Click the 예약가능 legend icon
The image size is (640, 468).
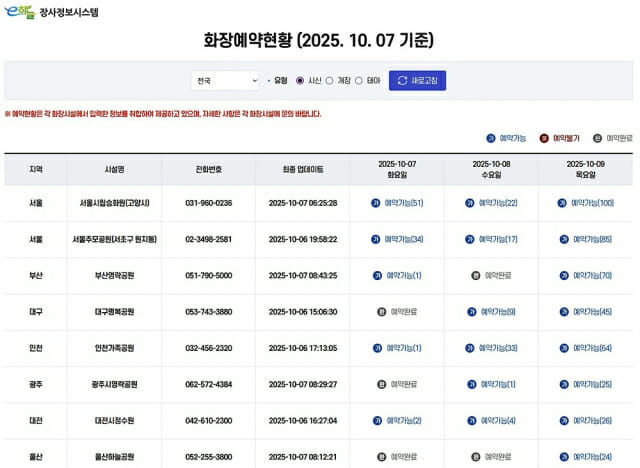(x=491, y=138)
